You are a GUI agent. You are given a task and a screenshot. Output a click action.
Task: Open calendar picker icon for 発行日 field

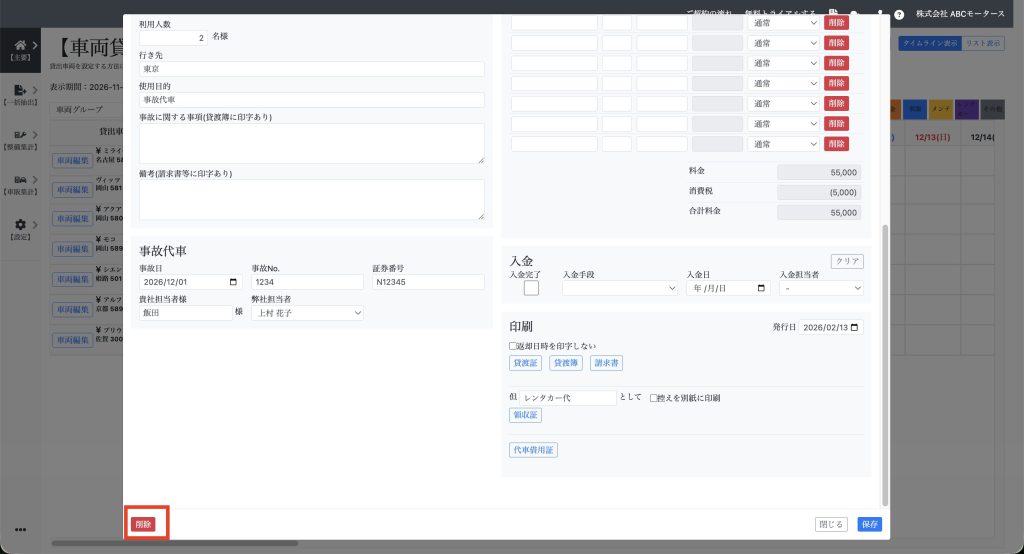[x=854, y=327]
